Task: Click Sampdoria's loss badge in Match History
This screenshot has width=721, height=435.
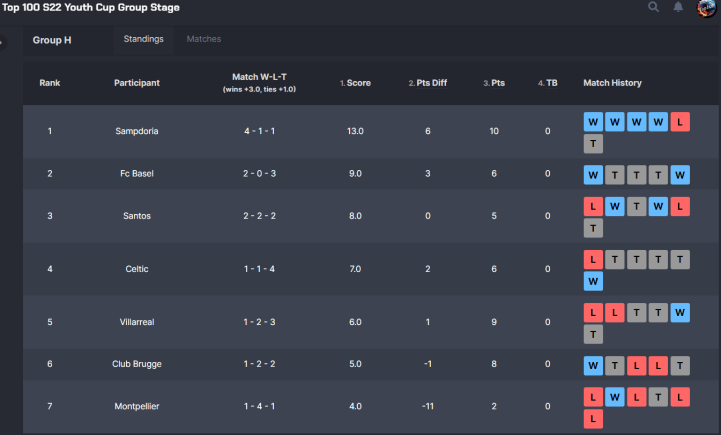Action: [x=681, y=121]
